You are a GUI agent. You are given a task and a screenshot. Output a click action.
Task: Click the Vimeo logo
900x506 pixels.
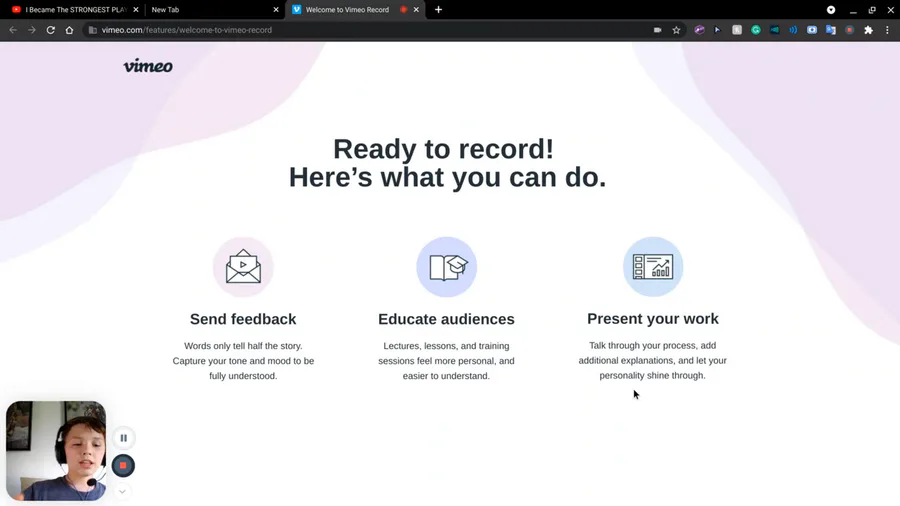point(148,66)
